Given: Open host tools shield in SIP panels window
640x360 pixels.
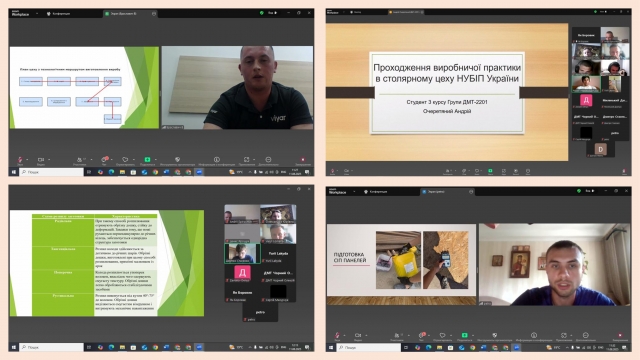Looking at the screenshot, I should 495,336.
